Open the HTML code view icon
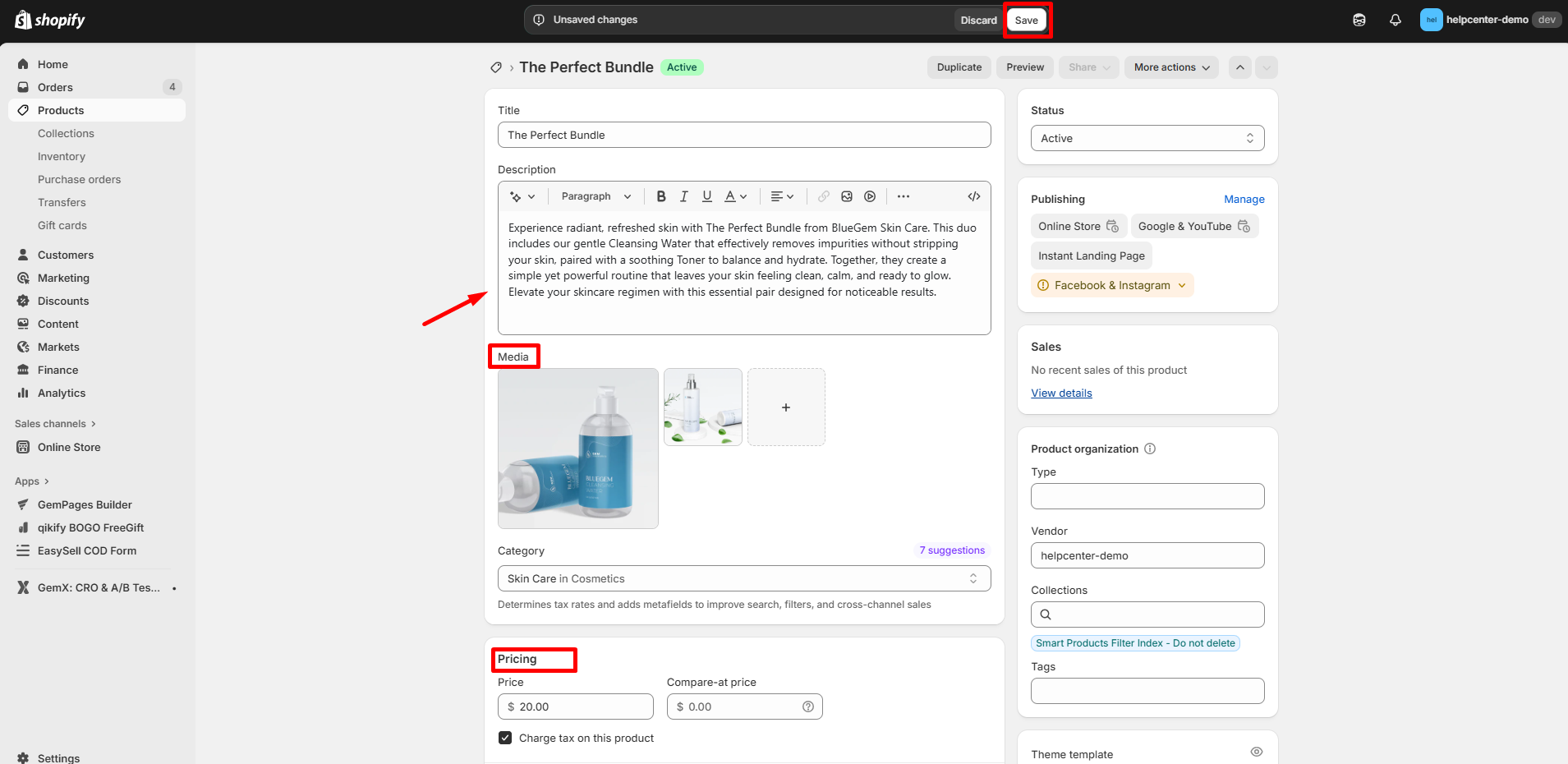Viewport: 1568px width, 764px height. point(973,196)
